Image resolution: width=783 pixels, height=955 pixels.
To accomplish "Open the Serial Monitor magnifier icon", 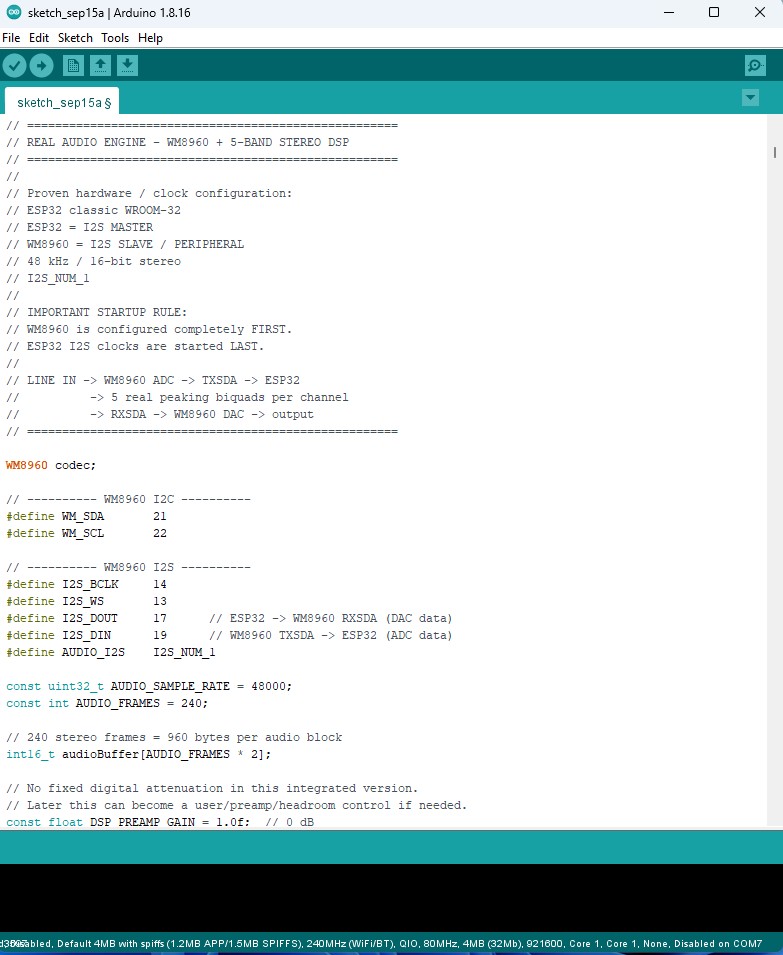I will click(x=755, y=65).
